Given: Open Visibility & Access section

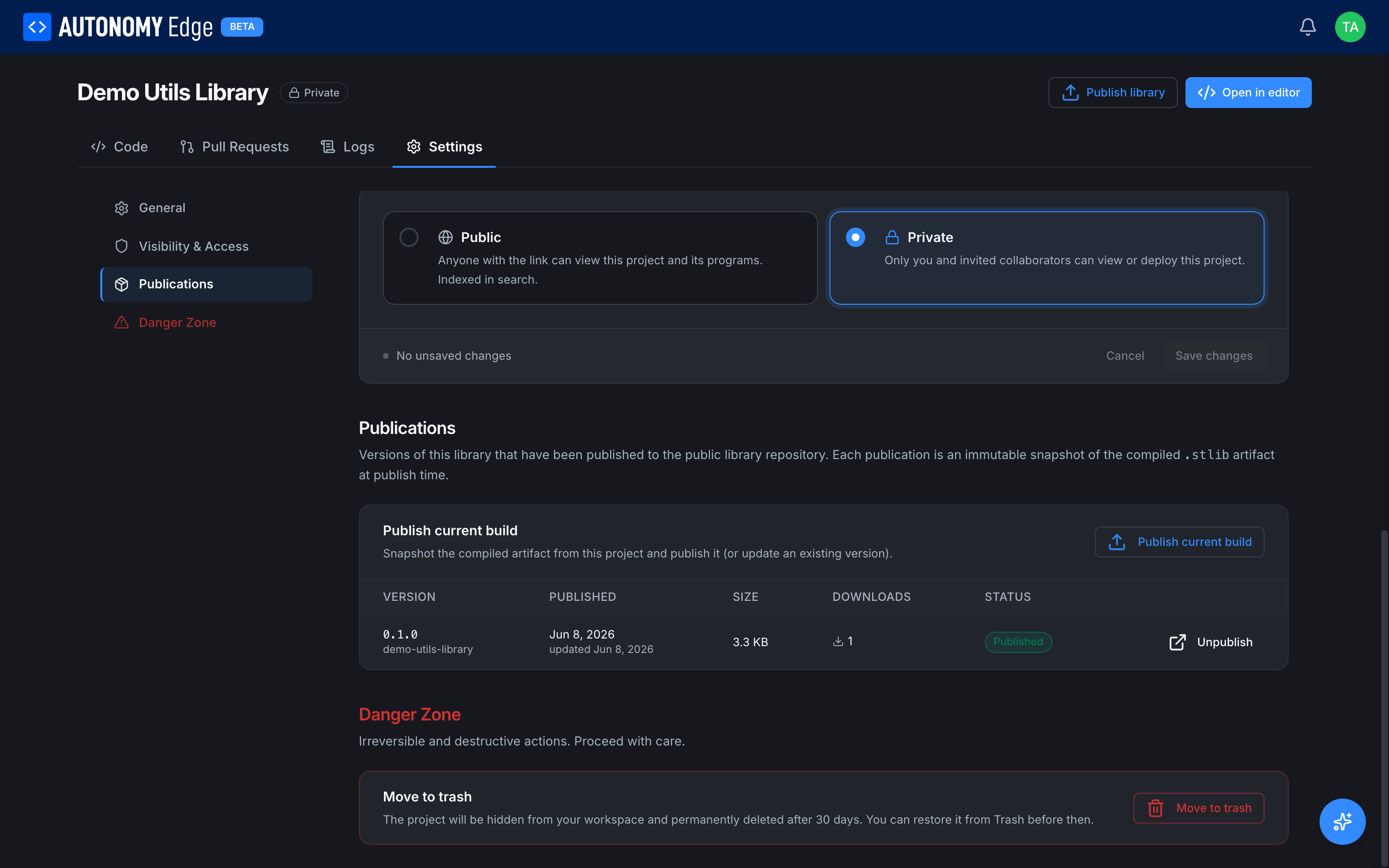Looking at the screenshot, I should [206, 246].
